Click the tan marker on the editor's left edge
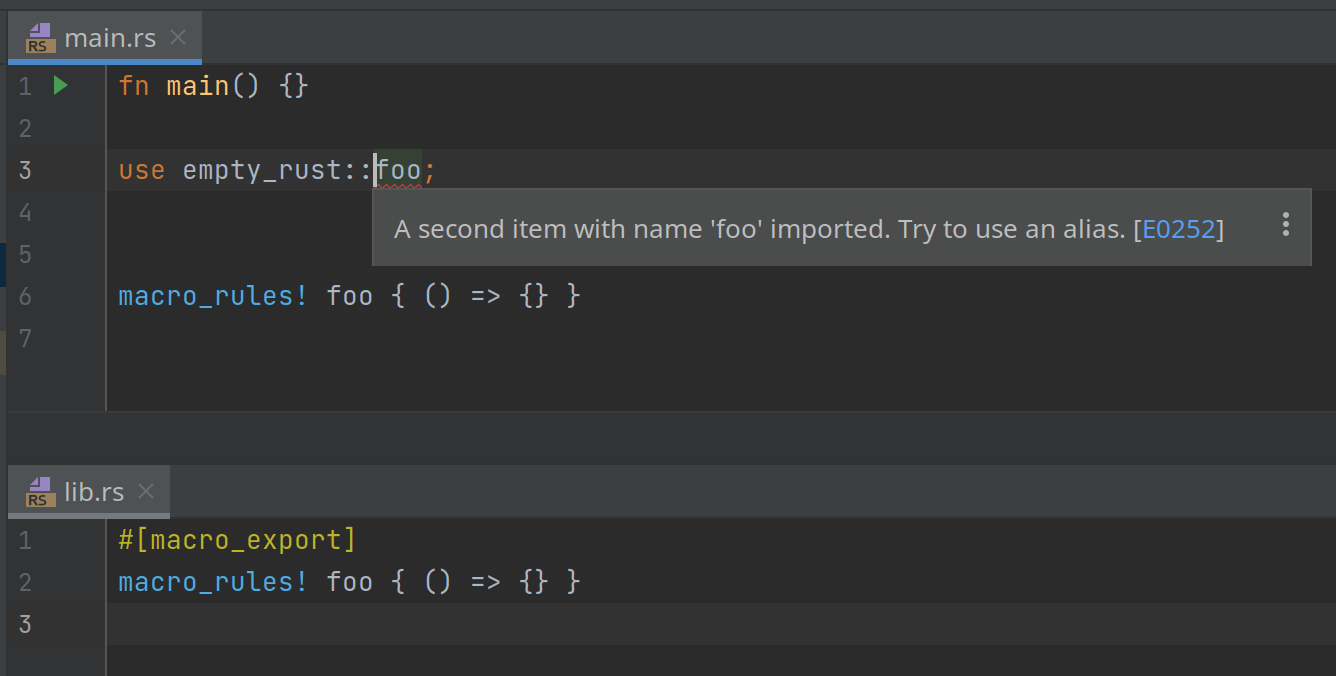Image resolution: width=1336 pixels, height=676 pixels. (3, 352)
